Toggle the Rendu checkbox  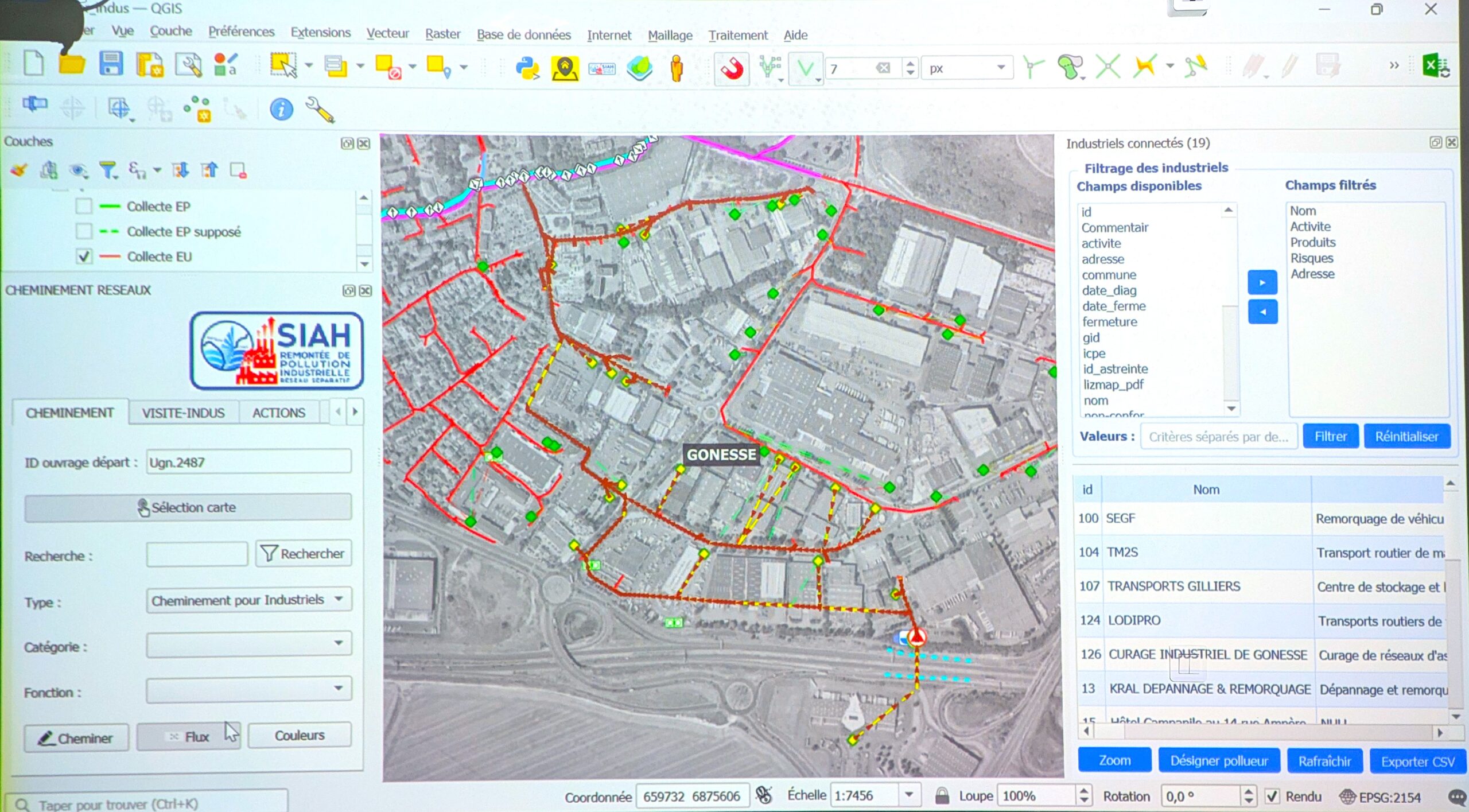tap(1272, 797)
